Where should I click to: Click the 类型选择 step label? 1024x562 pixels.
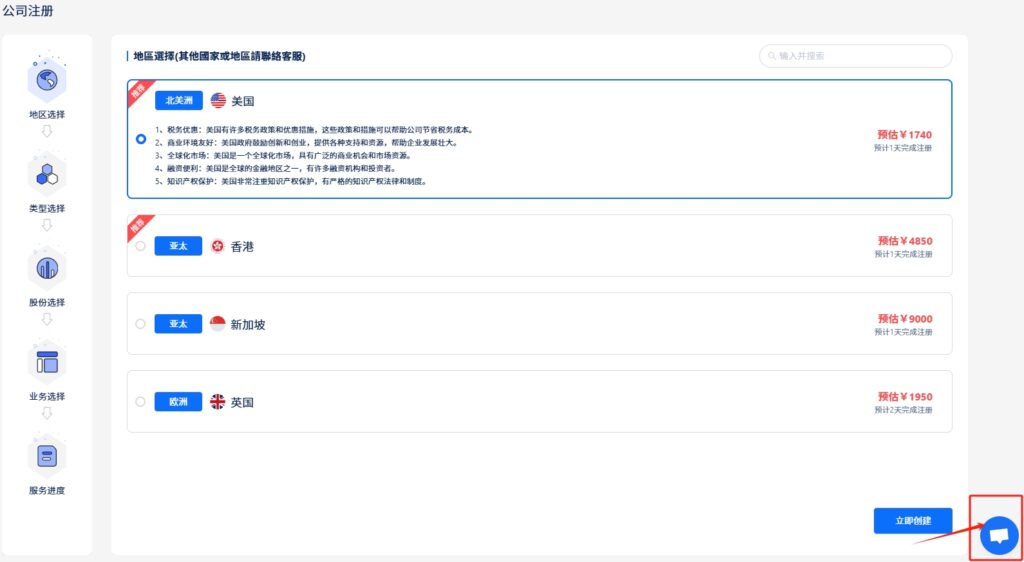coord(47,209)
